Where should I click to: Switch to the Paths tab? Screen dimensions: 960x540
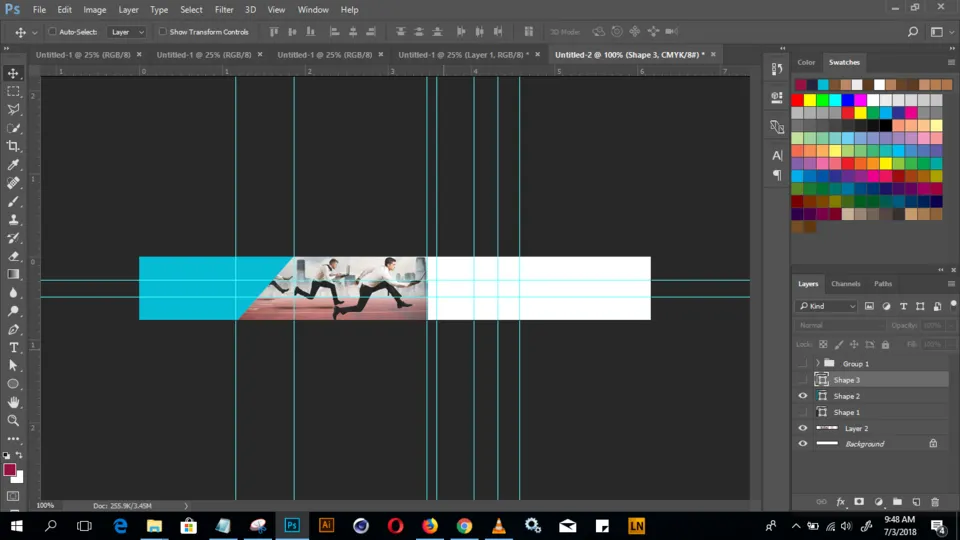click(x=883, y=284)
